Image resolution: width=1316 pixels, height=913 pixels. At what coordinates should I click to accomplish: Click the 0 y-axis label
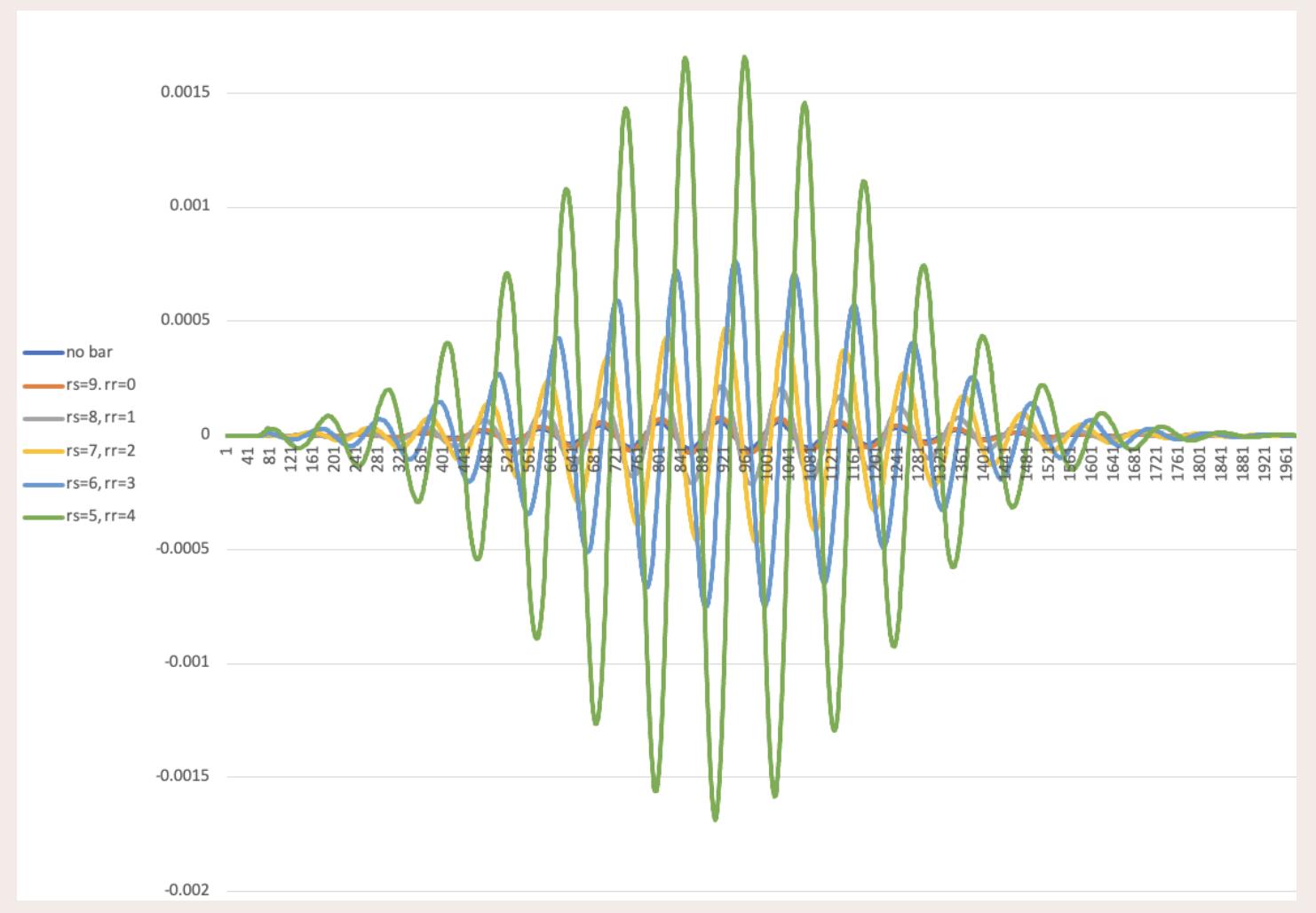pos(205,434)
